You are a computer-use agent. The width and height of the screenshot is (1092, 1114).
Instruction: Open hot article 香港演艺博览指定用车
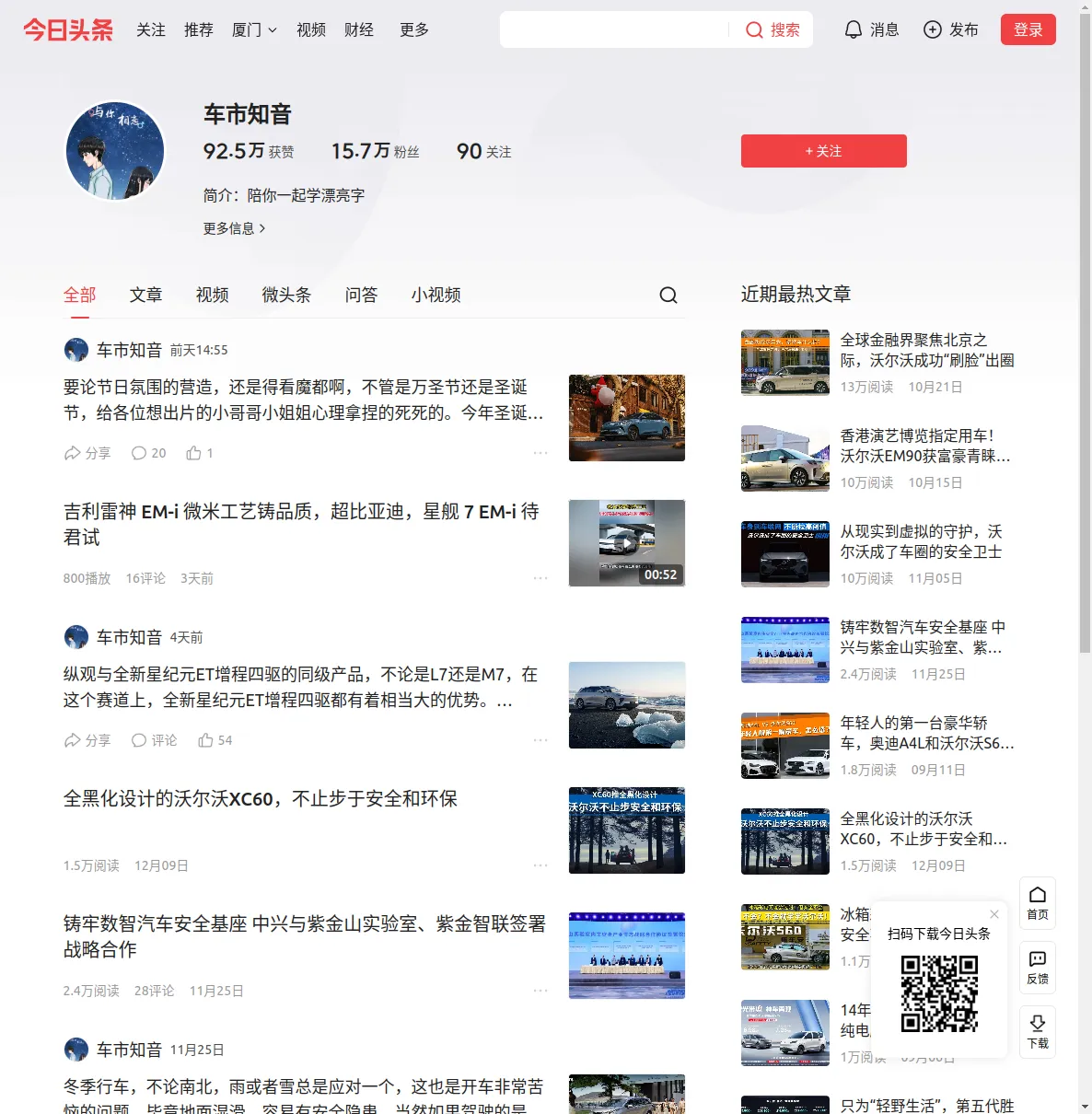coord(925,446)
